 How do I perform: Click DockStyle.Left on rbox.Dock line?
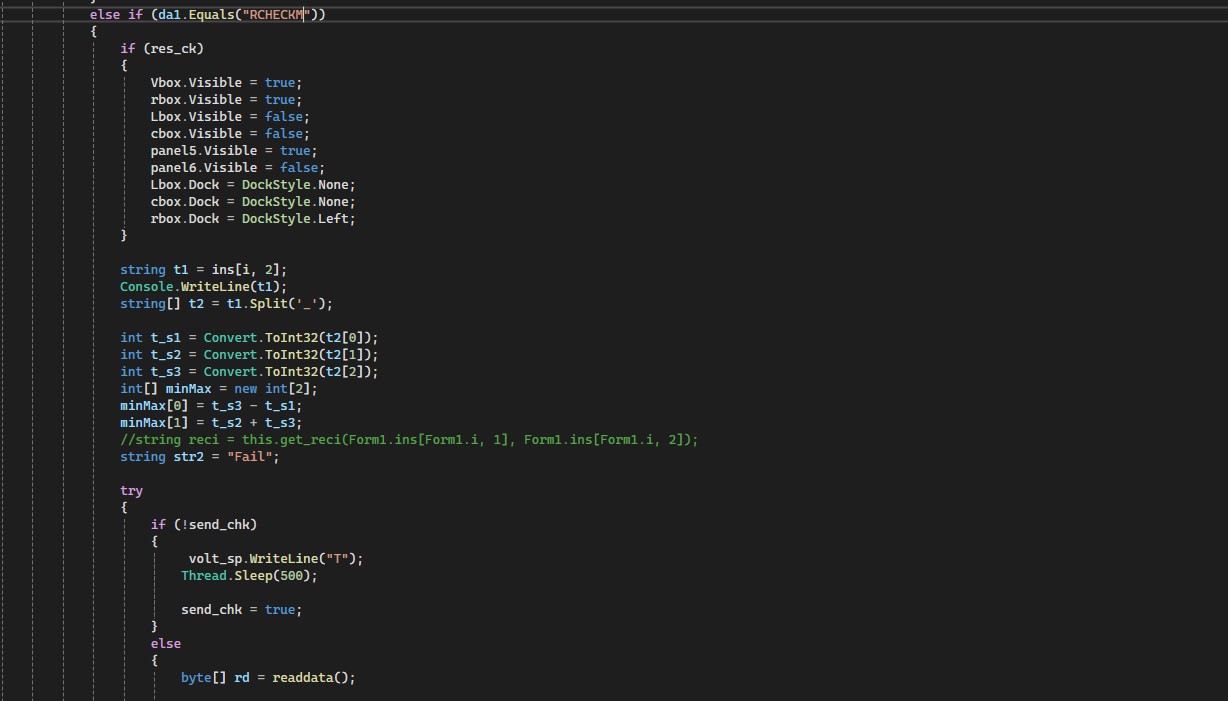point(298,218)
